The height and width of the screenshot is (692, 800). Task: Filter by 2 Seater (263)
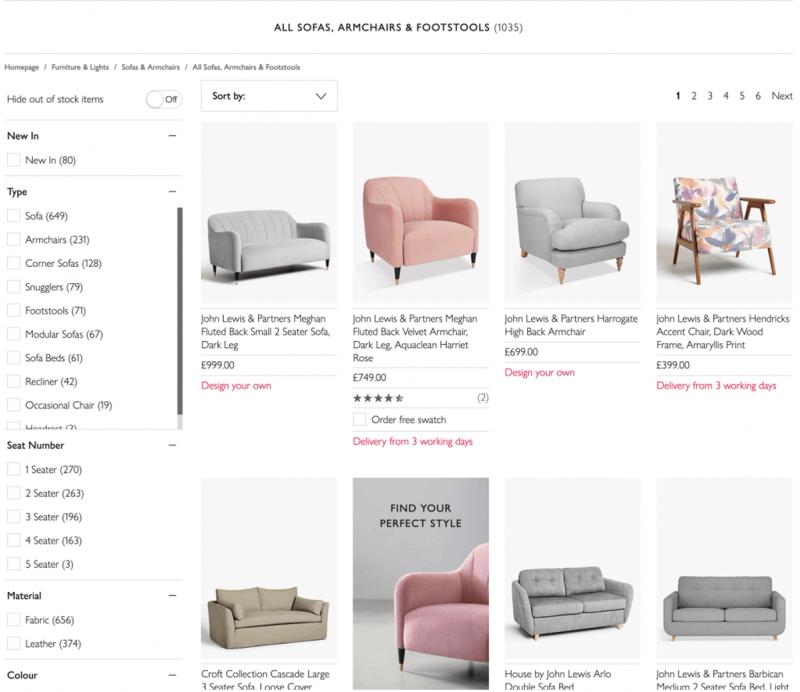point(14,493)
